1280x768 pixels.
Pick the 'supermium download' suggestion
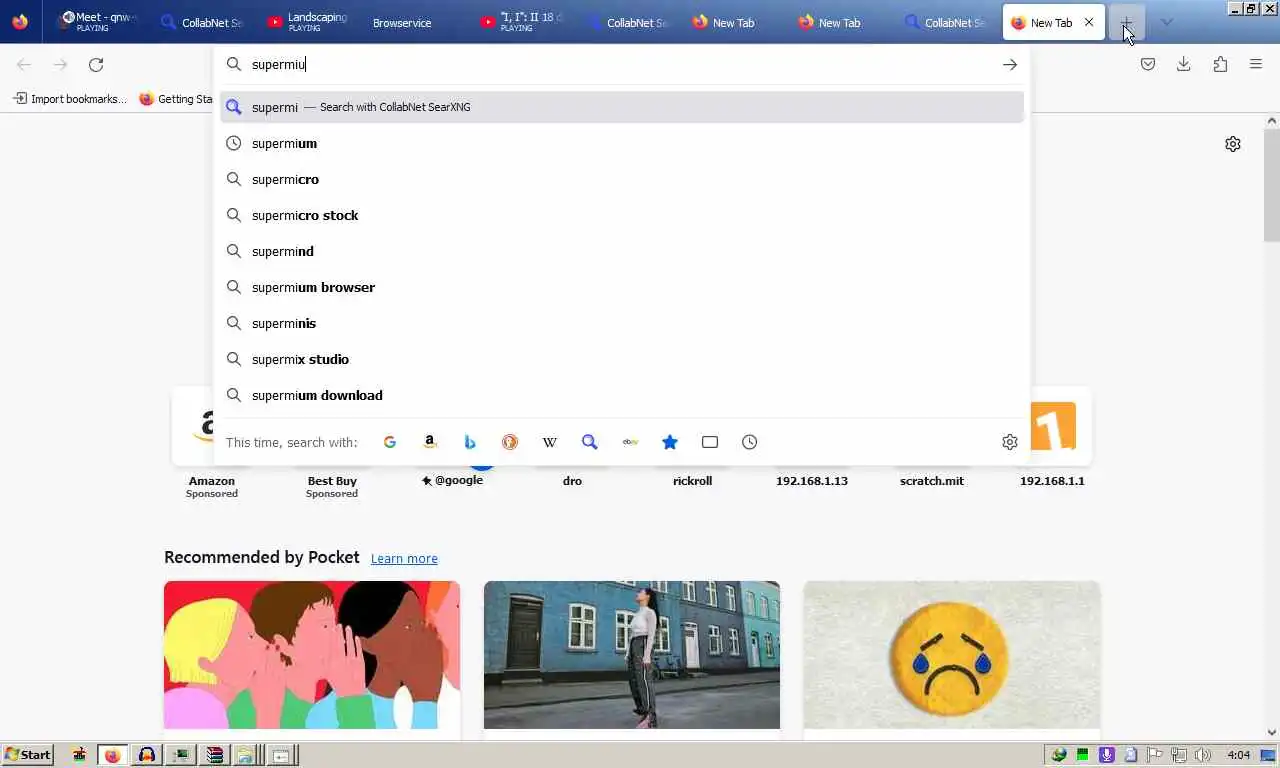coord(622,395)
